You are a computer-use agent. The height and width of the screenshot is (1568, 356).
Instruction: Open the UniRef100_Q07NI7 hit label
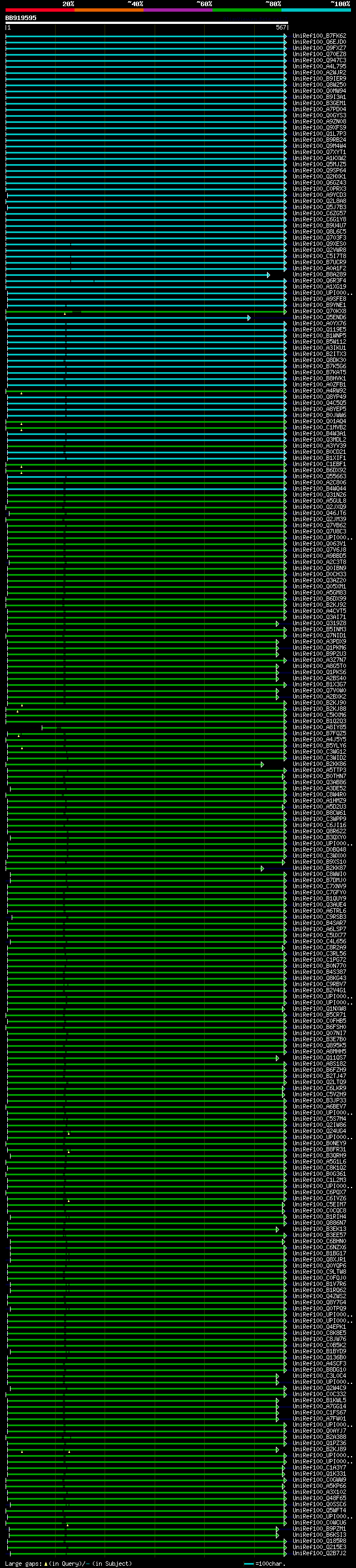click(x=319, y=1033)
